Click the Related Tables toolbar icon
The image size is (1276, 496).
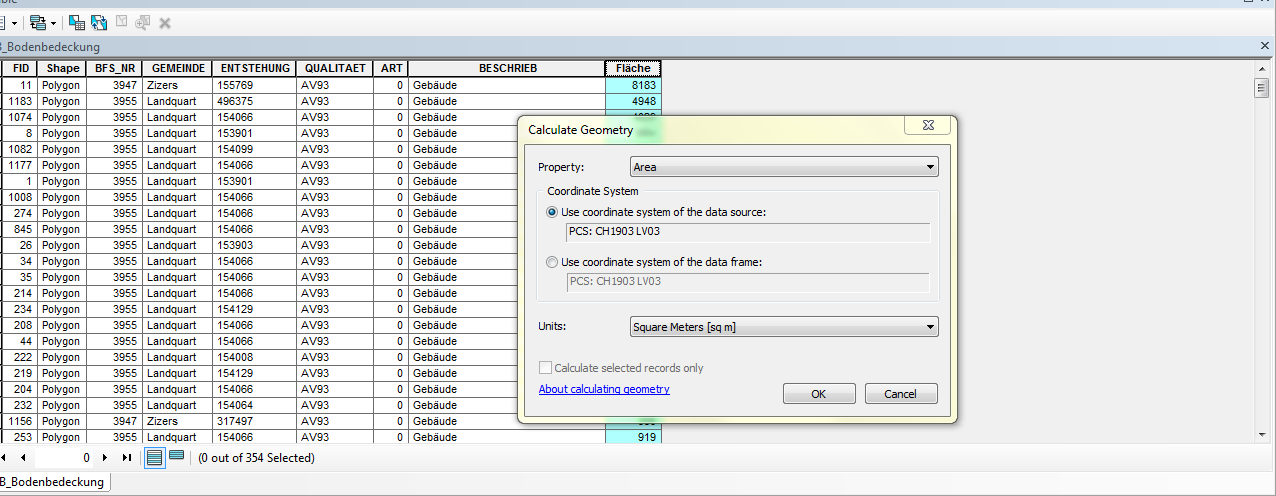click(38, 22)
